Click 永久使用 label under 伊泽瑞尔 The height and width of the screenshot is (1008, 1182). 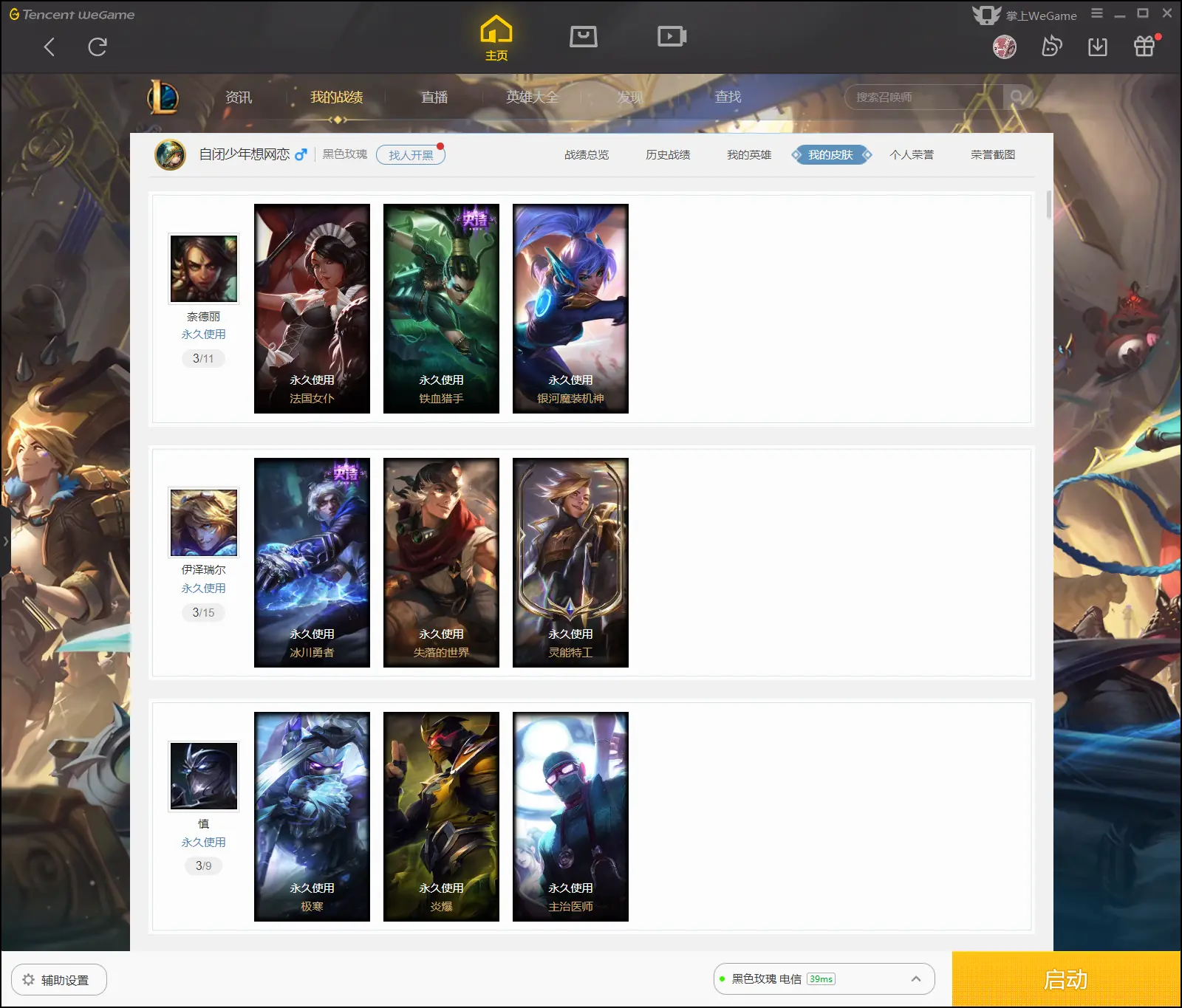(204, 589)
